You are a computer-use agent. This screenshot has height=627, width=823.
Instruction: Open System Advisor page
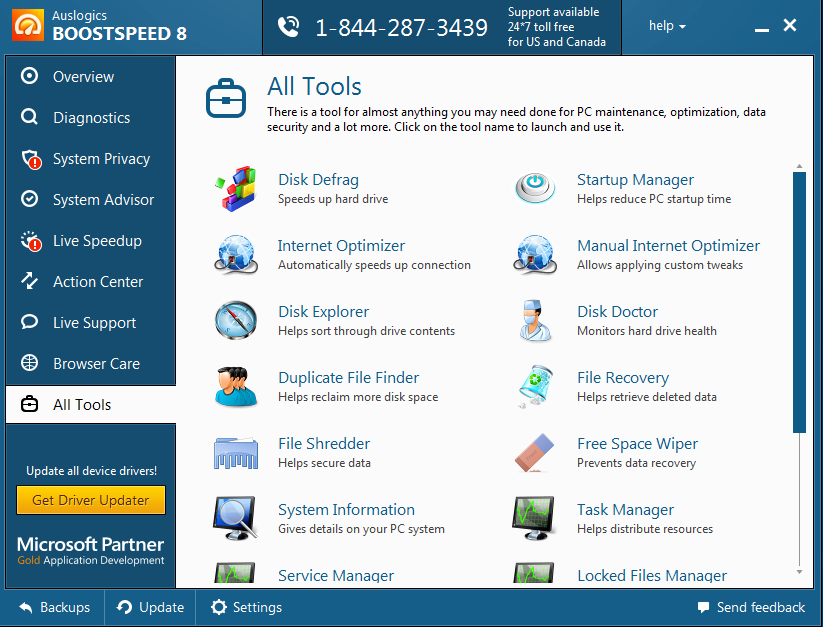point(90,199)
